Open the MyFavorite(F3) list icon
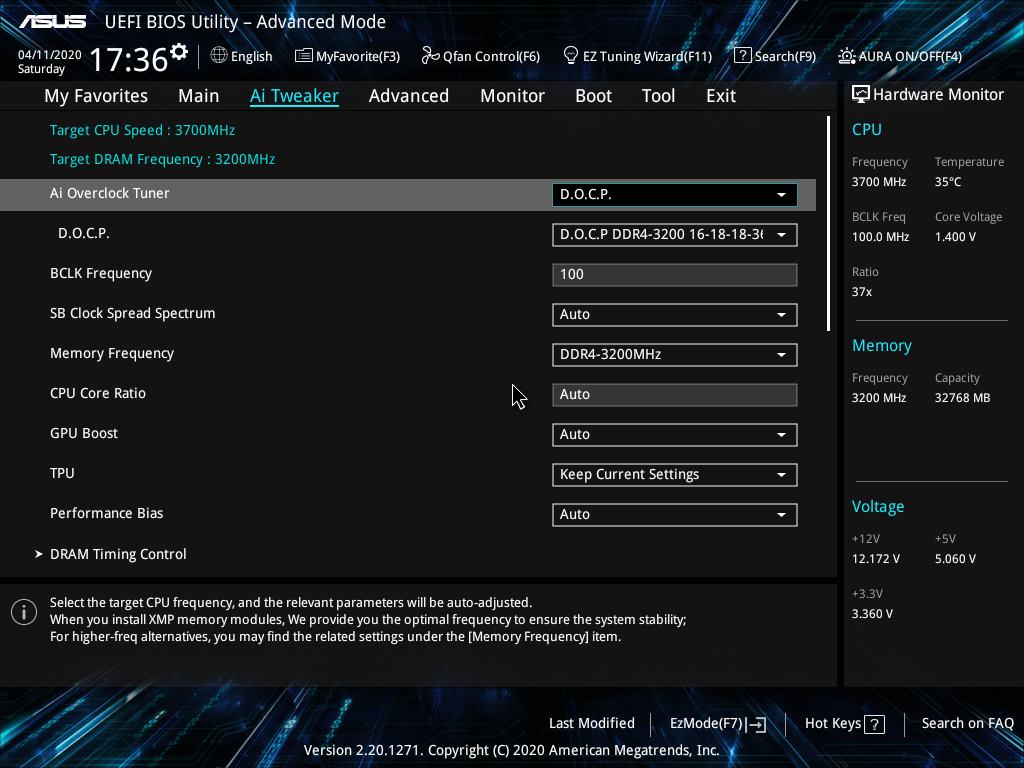 (x=303, y=56)
